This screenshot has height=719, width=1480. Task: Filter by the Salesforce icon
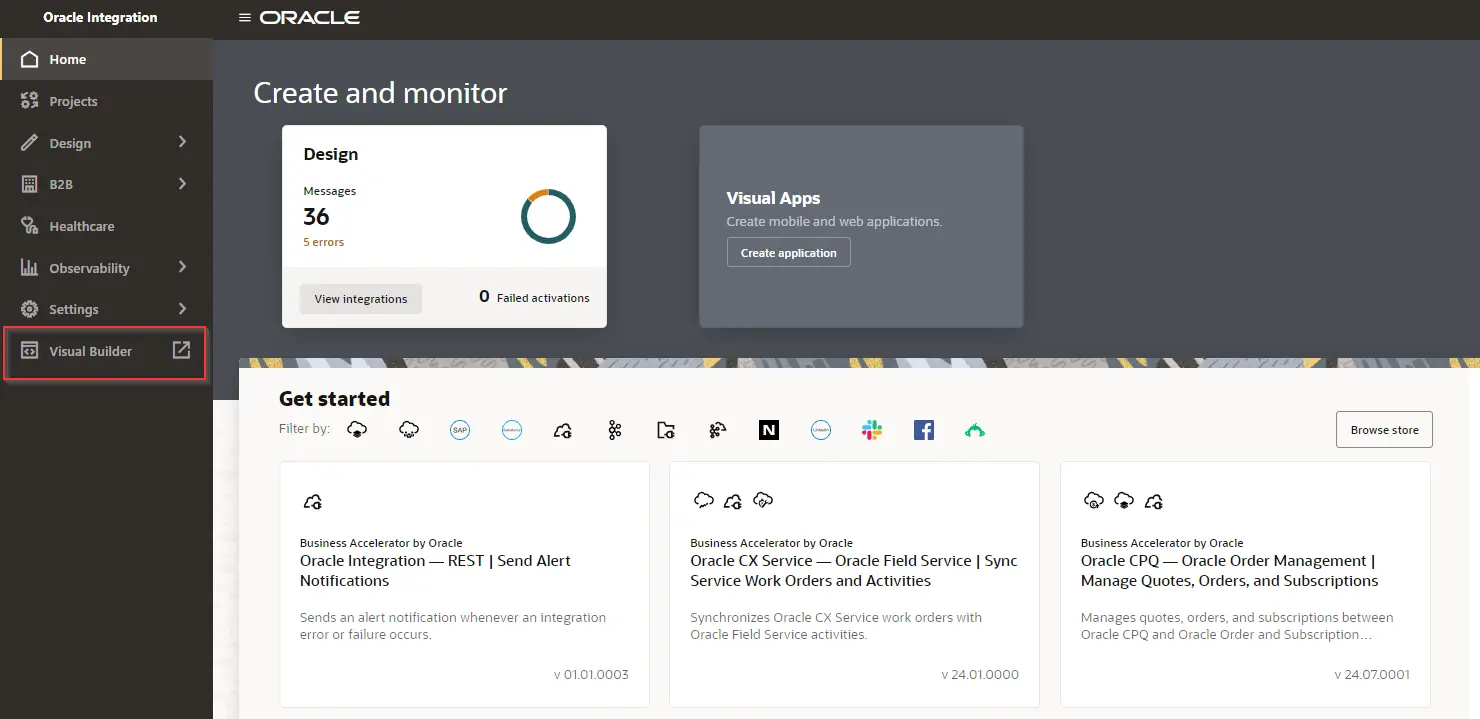(512, 430)
